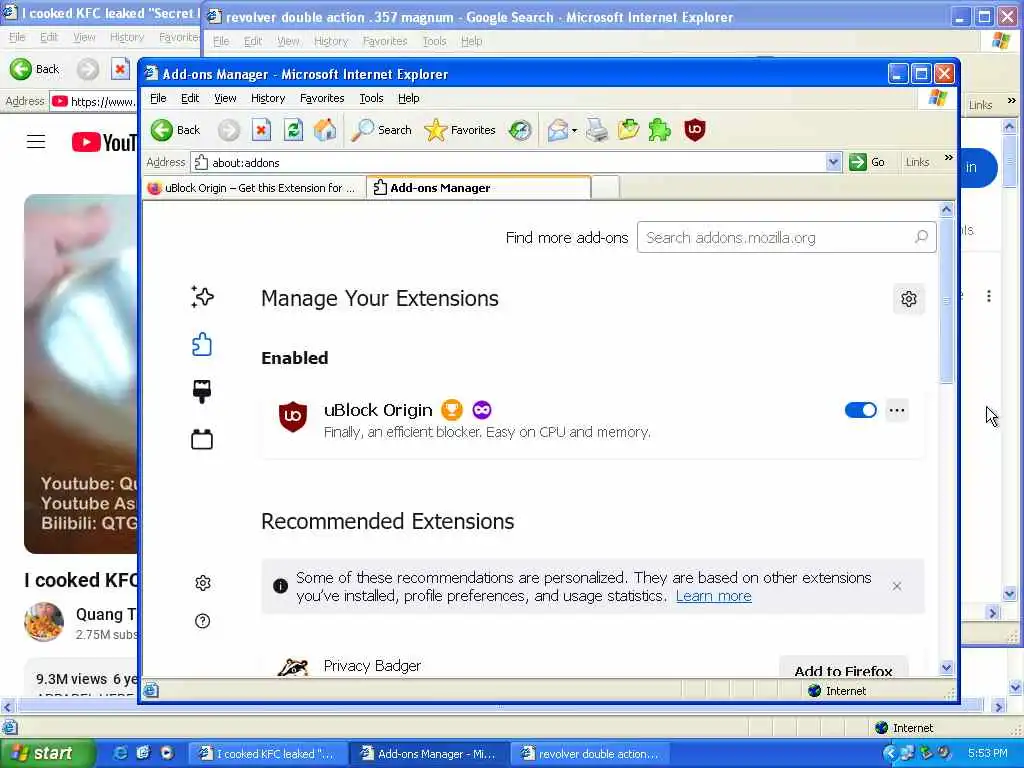Select the Add-ons Manager tab
1024x768 pixels.
click(479, 188)
